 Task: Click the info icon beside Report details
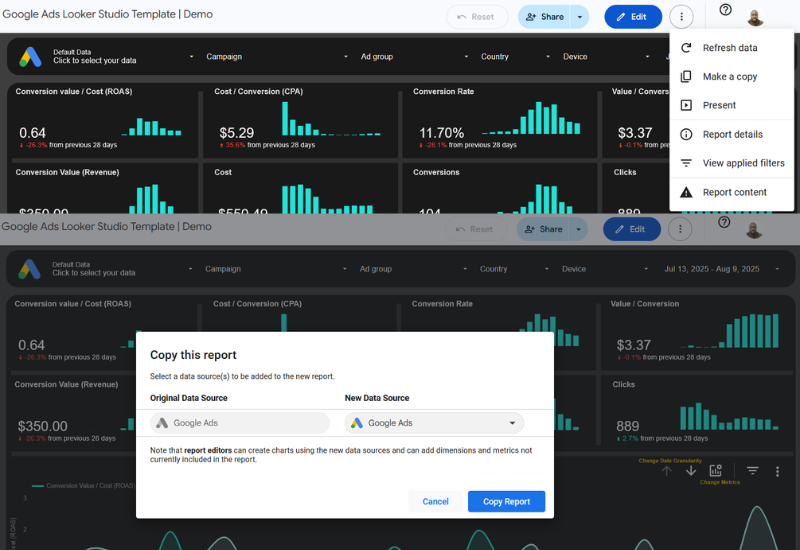(686, 134)
